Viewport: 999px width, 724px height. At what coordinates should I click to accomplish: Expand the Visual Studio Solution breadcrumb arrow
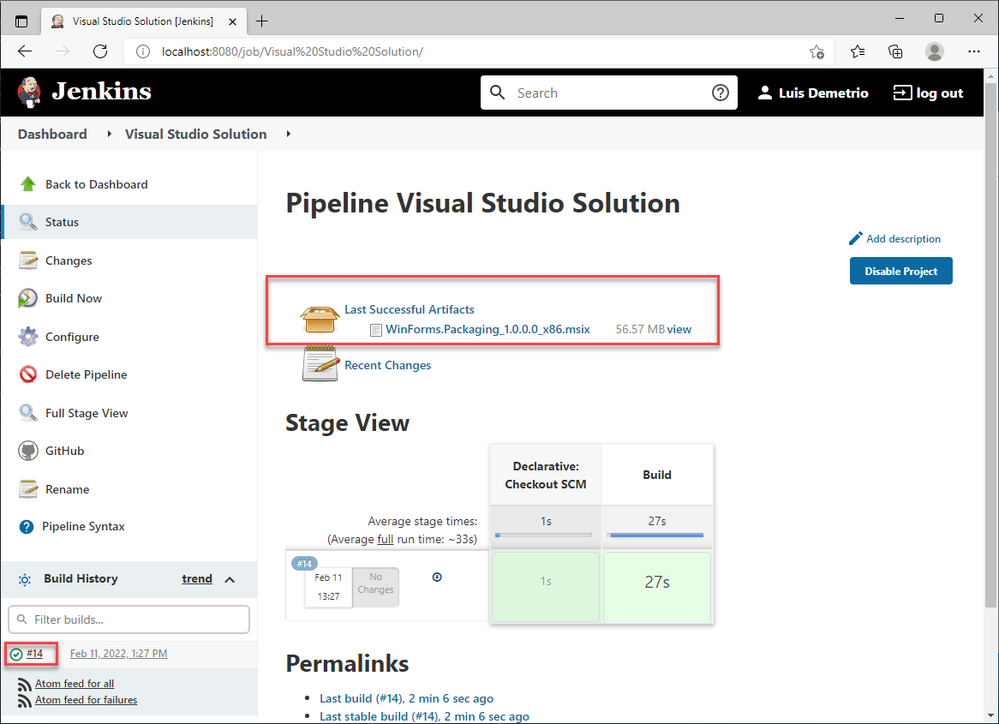pyautogui.click(x=288, y=134)
